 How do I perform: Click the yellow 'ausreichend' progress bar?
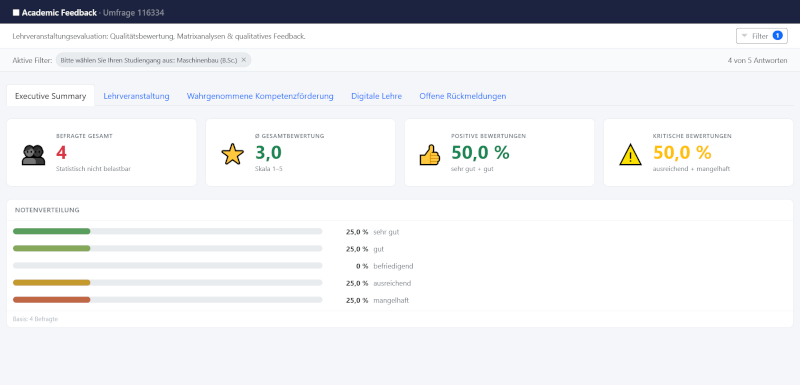pyautogui.click(x=167, y=283)
